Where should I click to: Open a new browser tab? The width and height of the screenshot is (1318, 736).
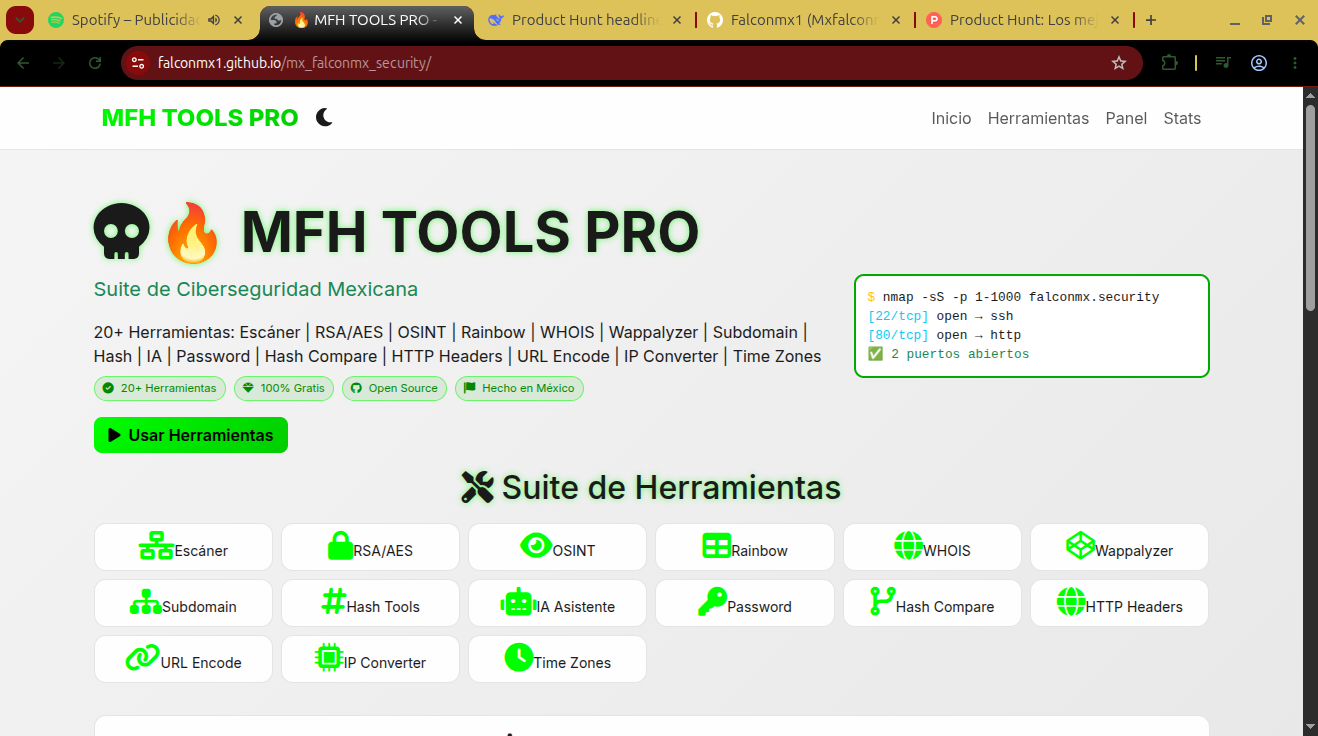1151,20
